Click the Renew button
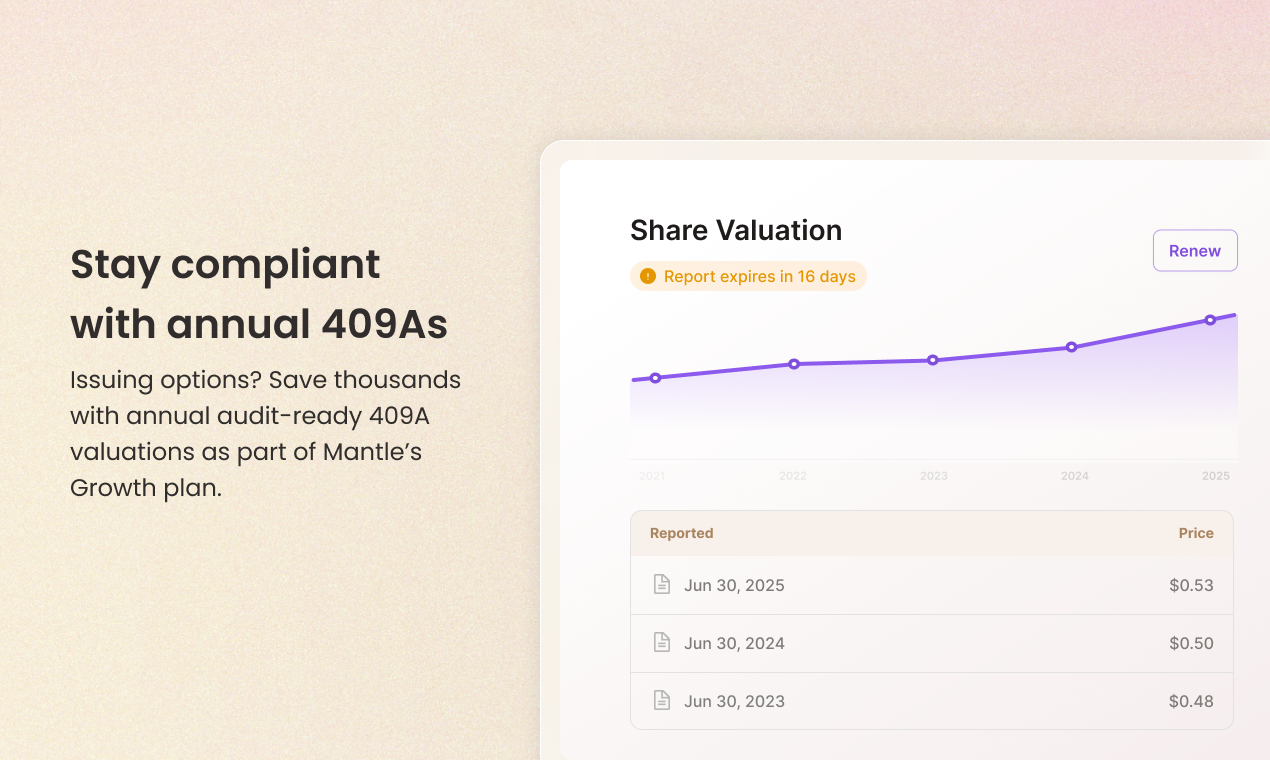Image resolution: width=1270 pixels, height=760 pixels. pyautogui.click(x=1195, y=251)
